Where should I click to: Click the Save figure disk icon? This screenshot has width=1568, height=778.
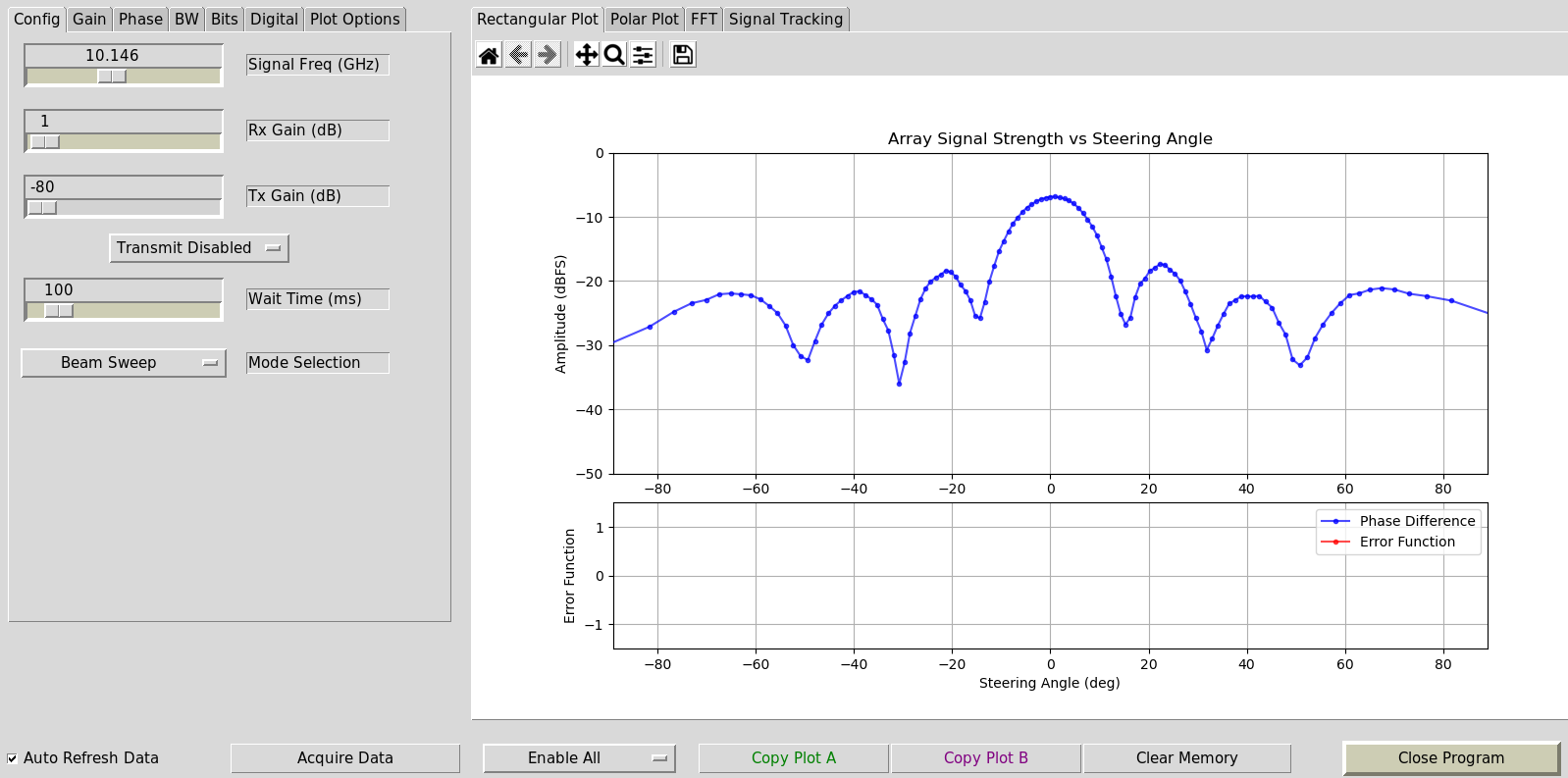point(683,55)
